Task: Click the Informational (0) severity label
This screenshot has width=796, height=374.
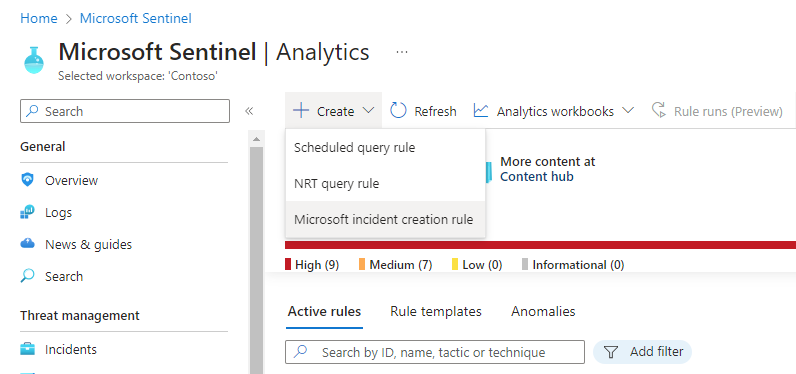Action: 578,265
